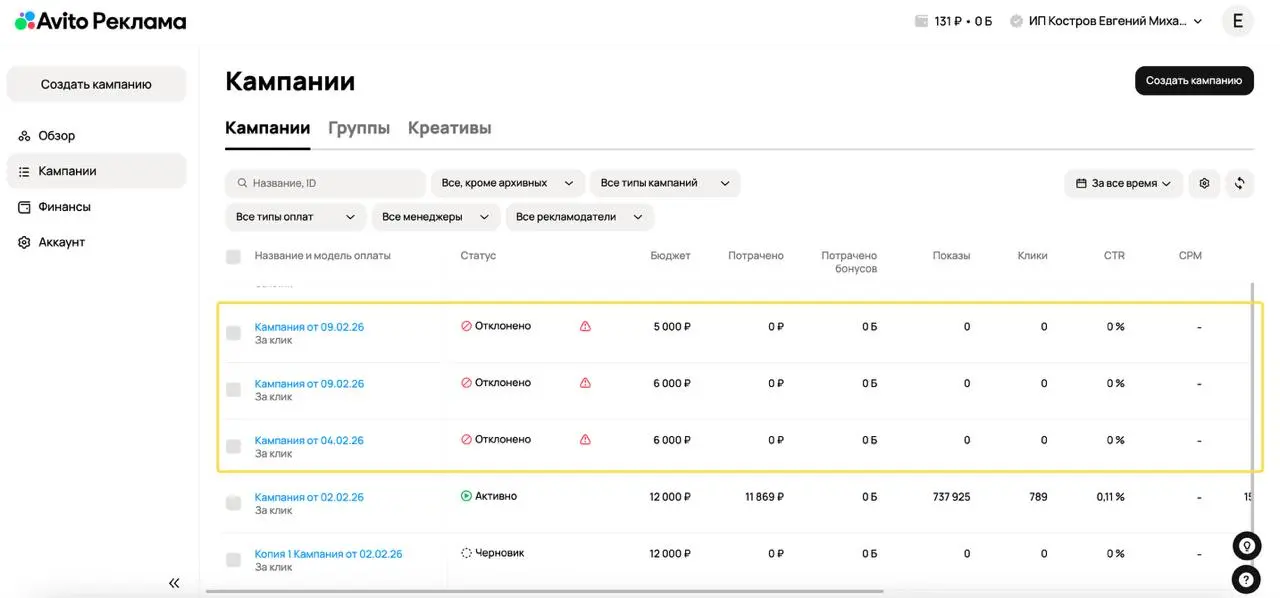Open the wallet balance 131 ₽ indicator

click(953, 21)
